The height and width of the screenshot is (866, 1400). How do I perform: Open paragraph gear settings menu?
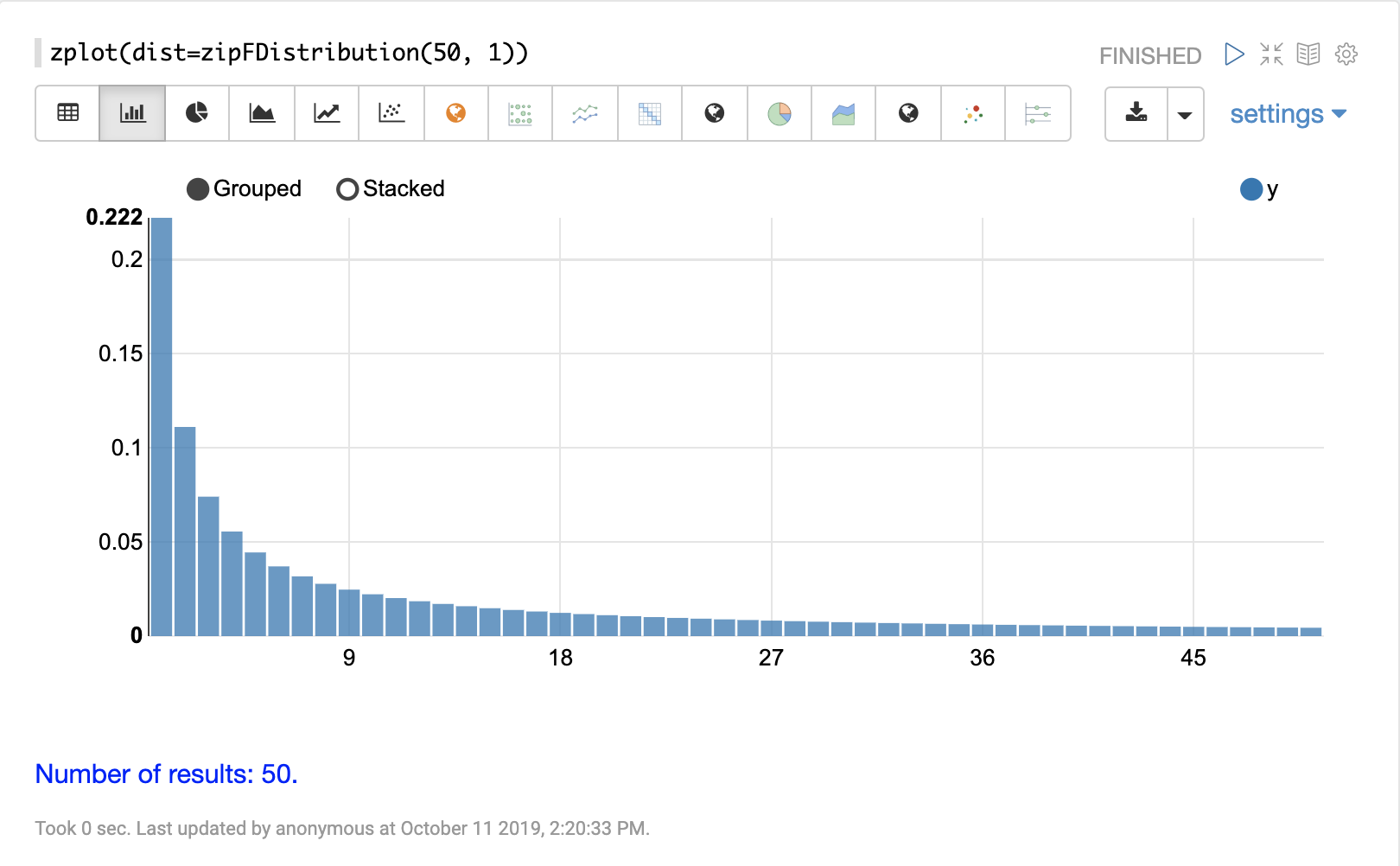1346,54
